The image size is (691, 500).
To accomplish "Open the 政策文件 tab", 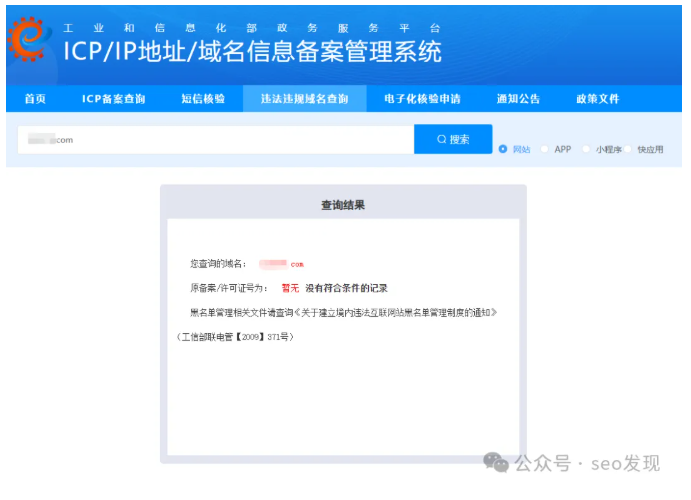I will (598, 99).
